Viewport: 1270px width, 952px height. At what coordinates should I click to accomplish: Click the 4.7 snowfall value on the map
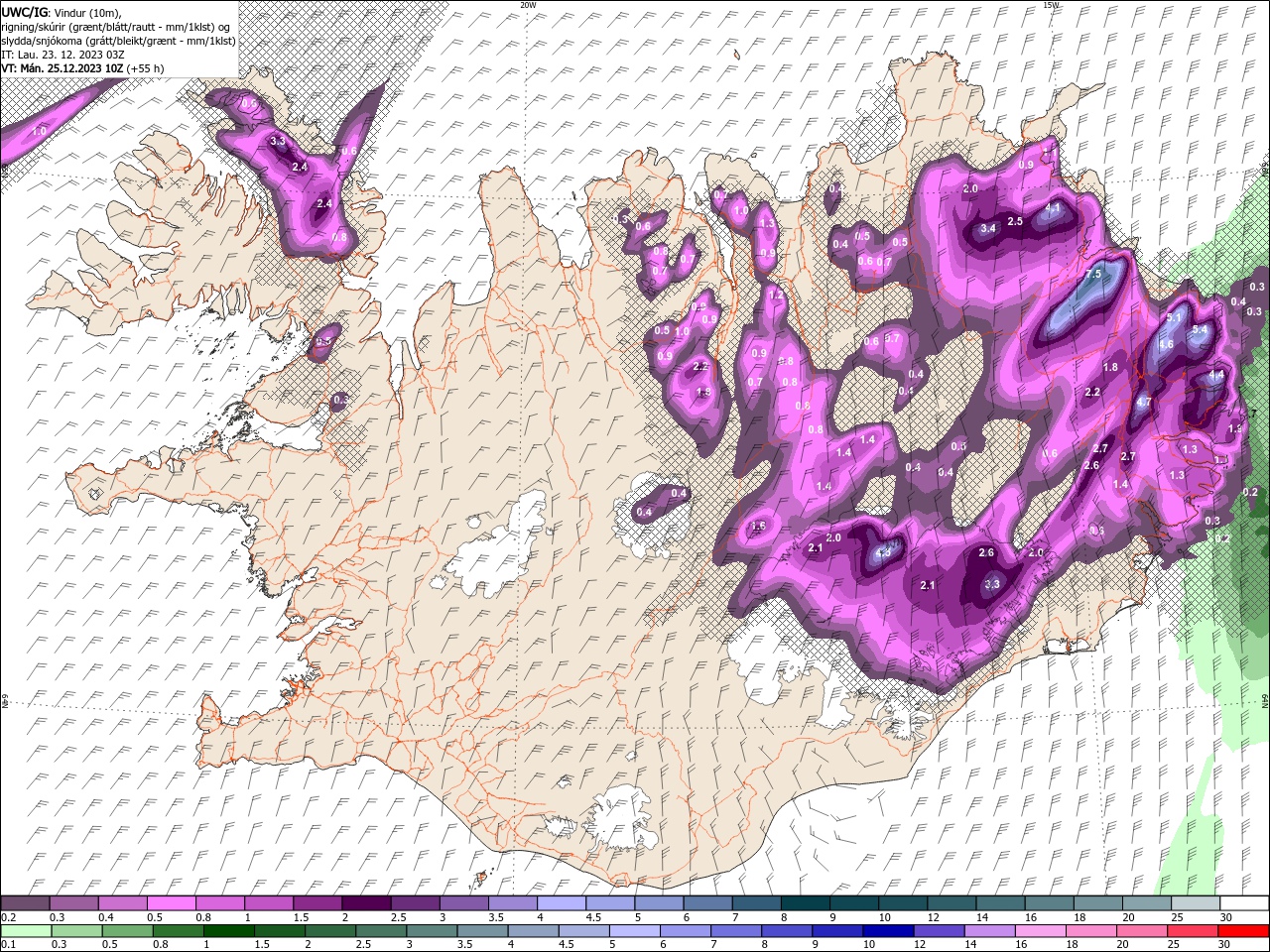pyautogui.click(x=1143, y=402)
